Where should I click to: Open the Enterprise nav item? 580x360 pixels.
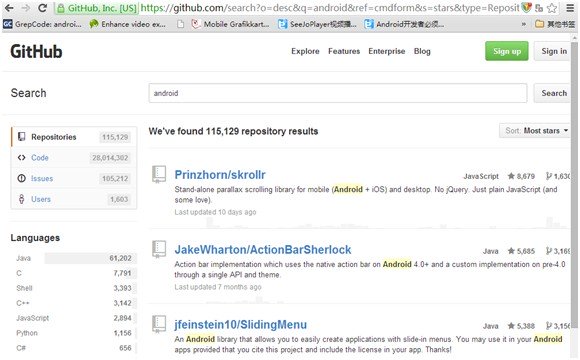click(387, 51)
